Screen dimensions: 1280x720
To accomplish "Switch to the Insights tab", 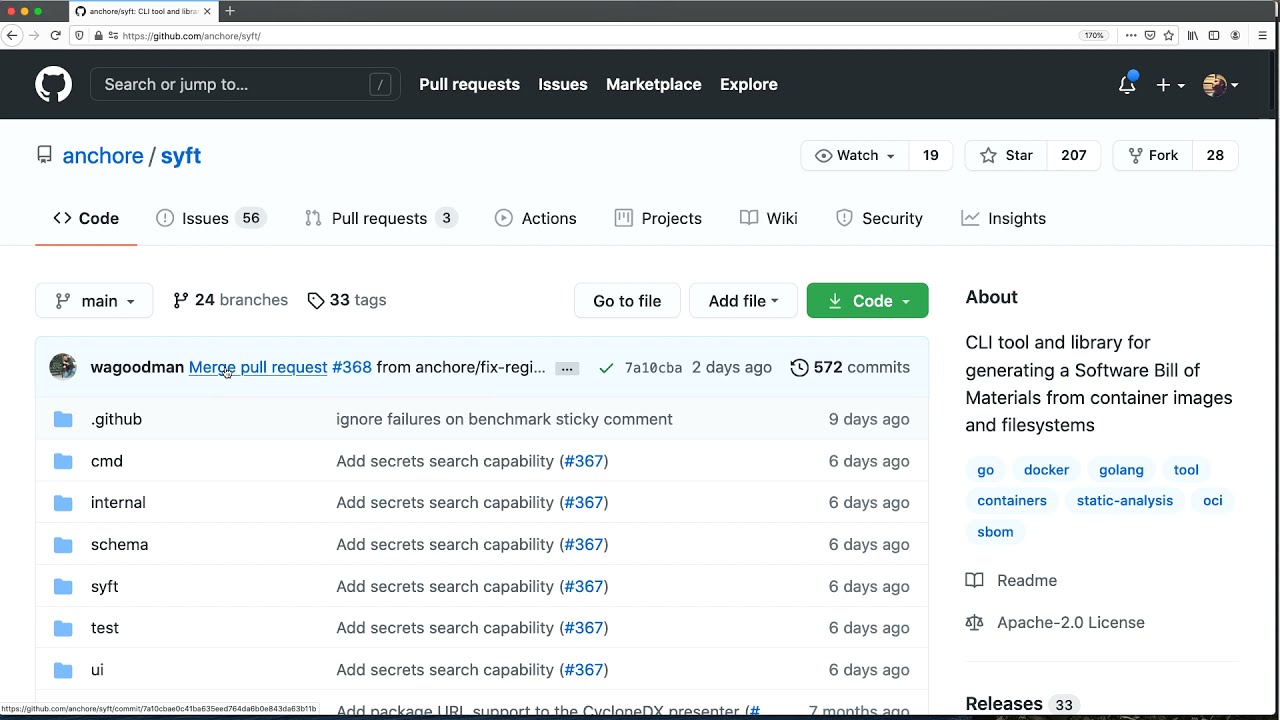I will click(1003, 218).
